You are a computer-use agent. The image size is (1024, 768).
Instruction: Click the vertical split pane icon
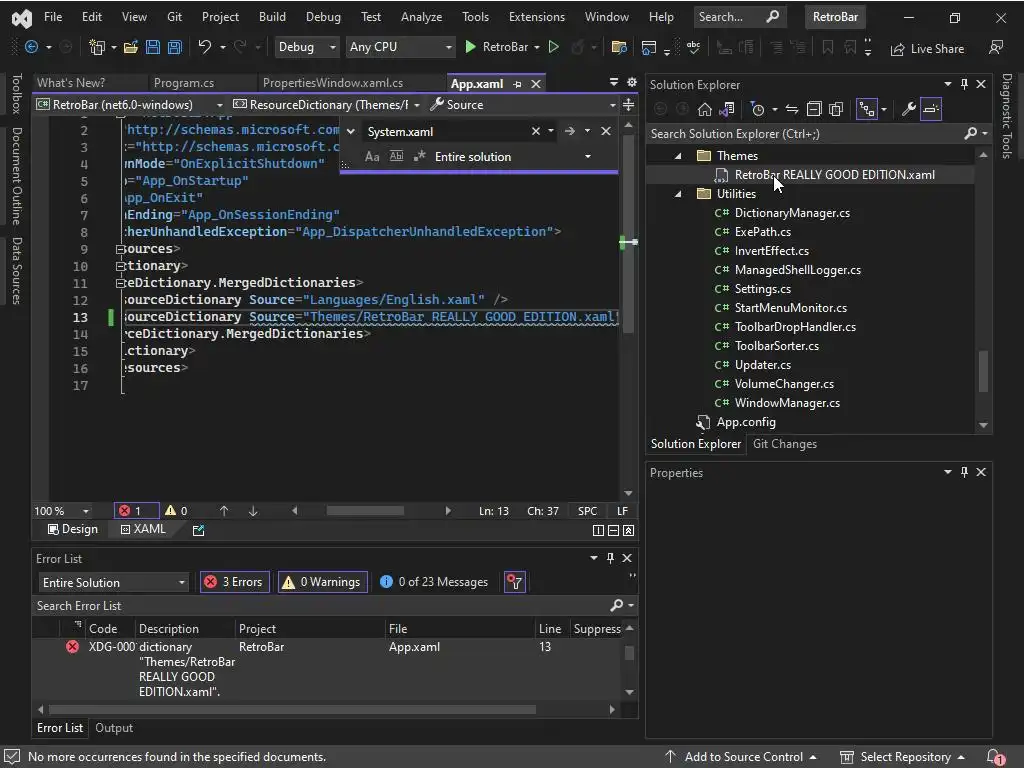tap(598, 530)
